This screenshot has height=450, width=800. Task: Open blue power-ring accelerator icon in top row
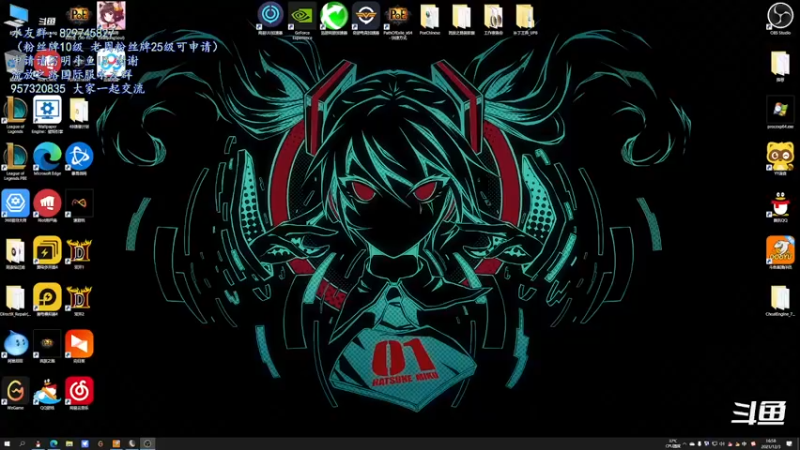[x=270, y=17]
